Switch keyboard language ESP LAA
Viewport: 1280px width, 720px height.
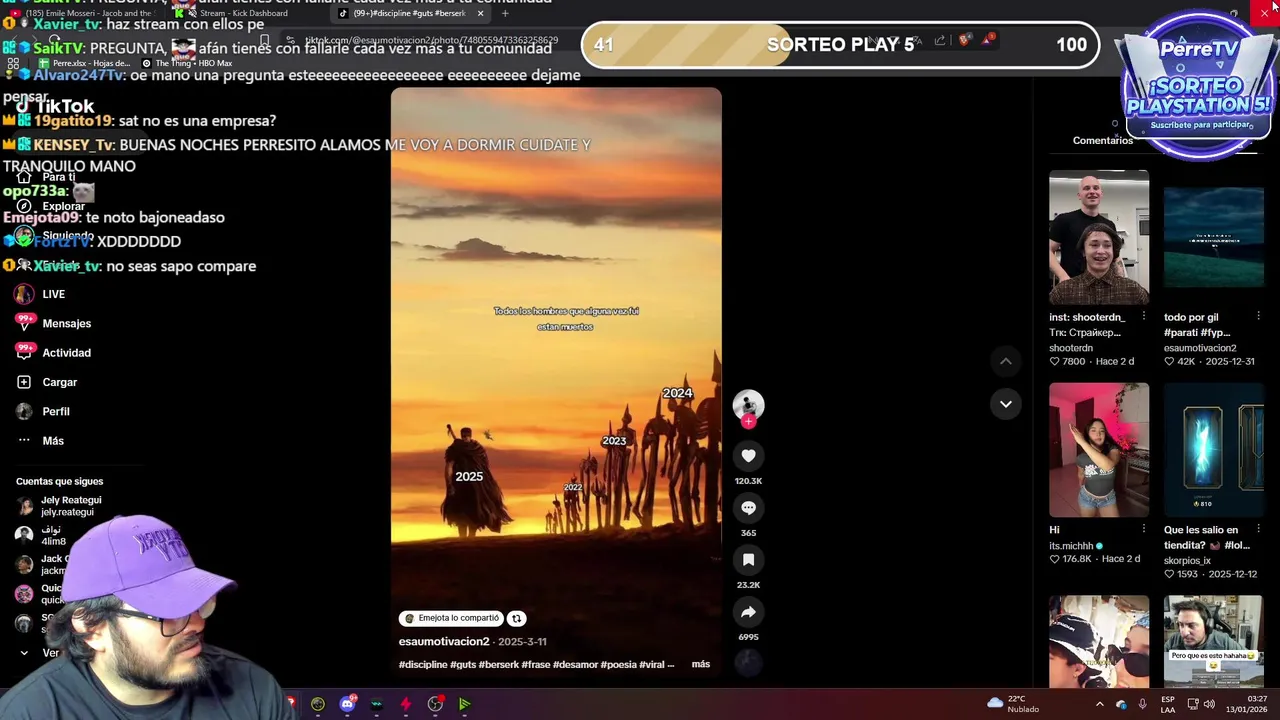[x=1168, y=704]
